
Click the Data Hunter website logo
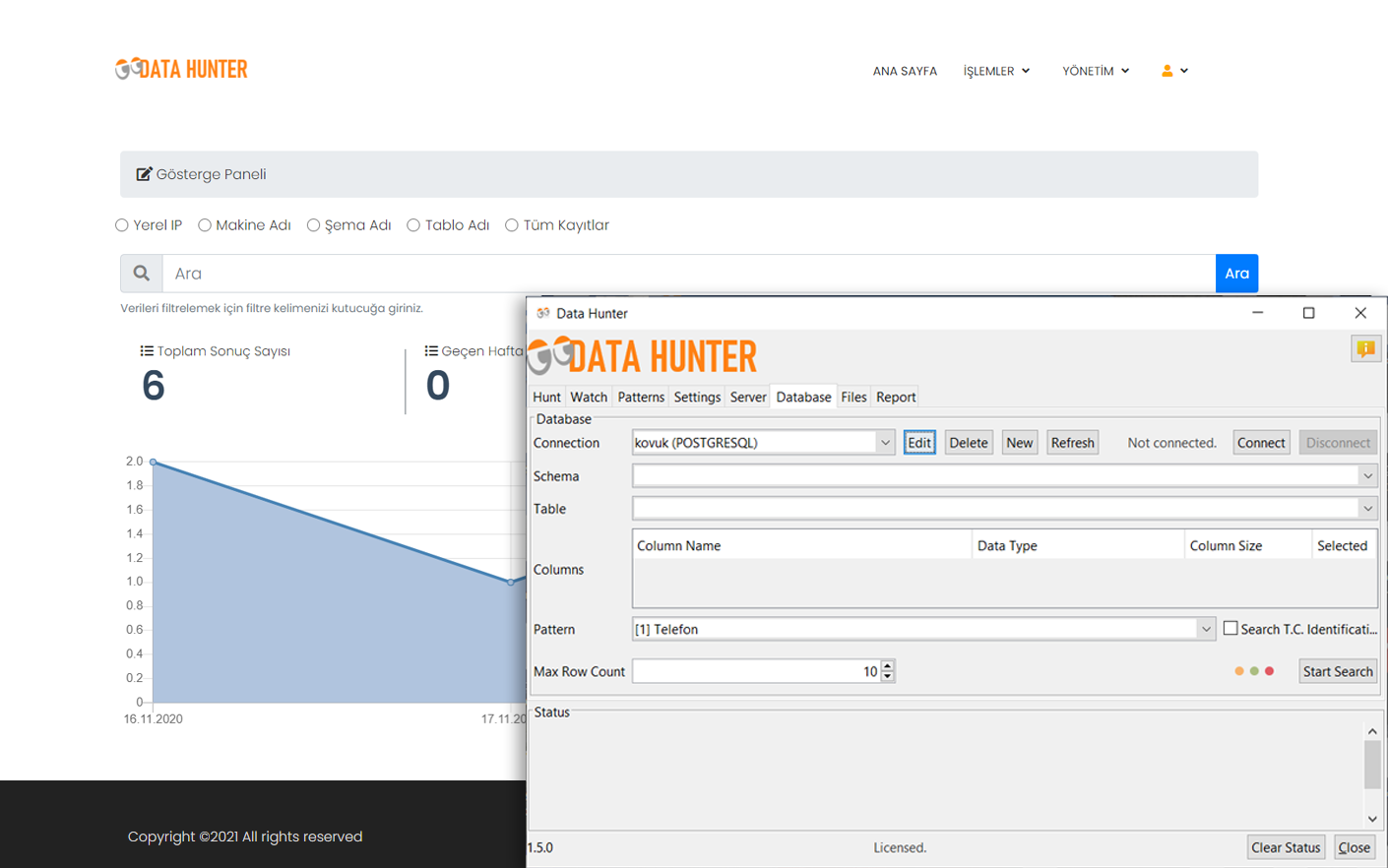coord(181,69)
